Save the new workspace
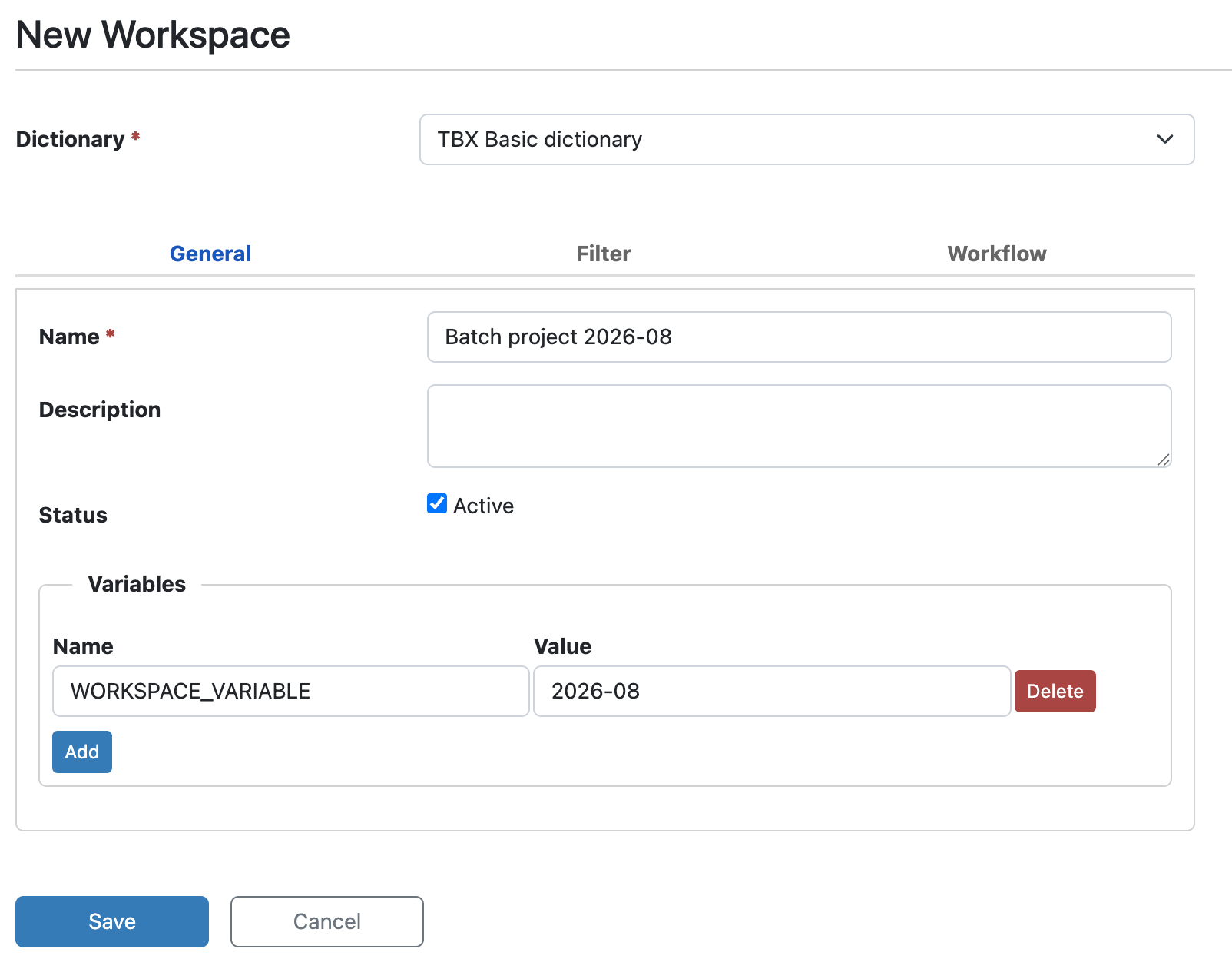 coord(112,921)
